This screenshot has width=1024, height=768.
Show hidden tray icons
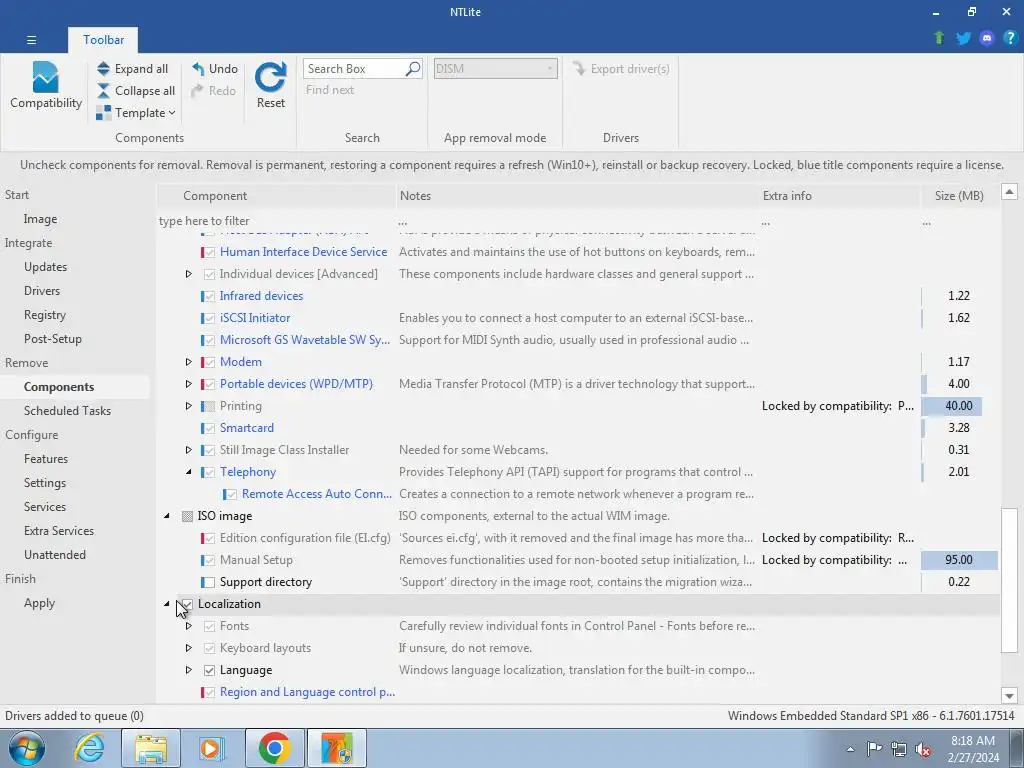click(x=850, y=749)
